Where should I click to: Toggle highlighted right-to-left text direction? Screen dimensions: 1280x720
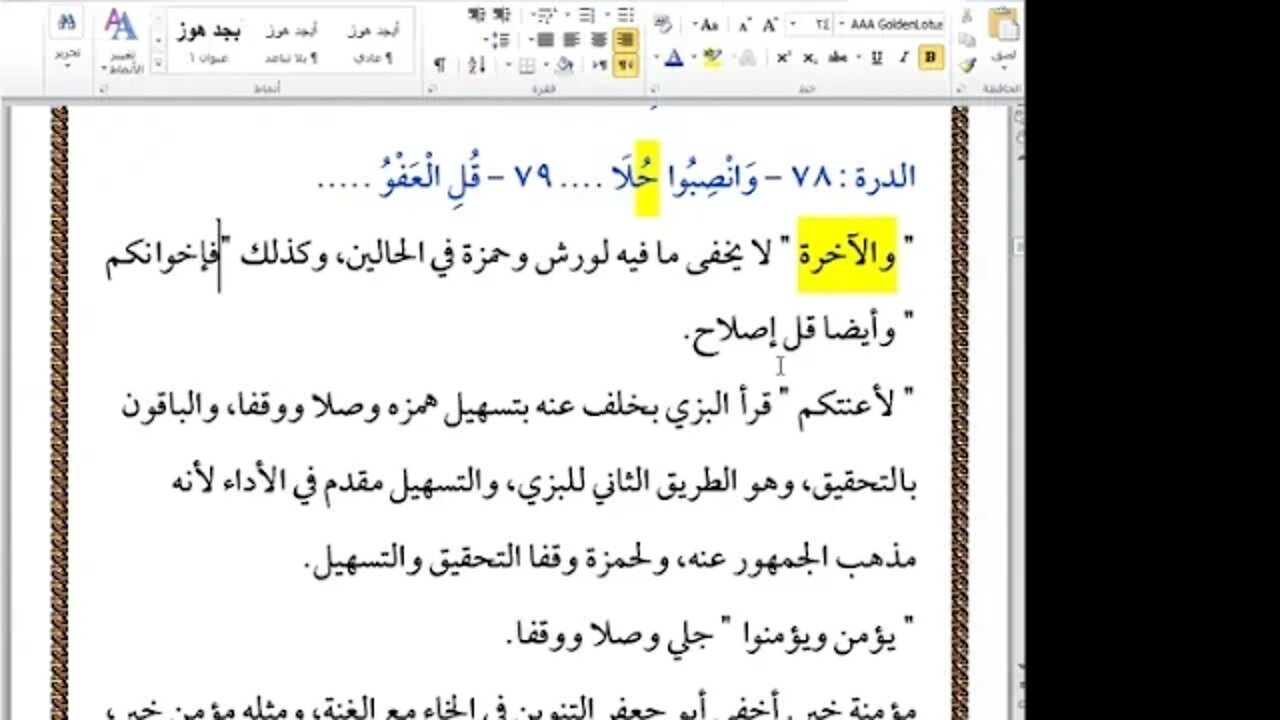point(626,64)
